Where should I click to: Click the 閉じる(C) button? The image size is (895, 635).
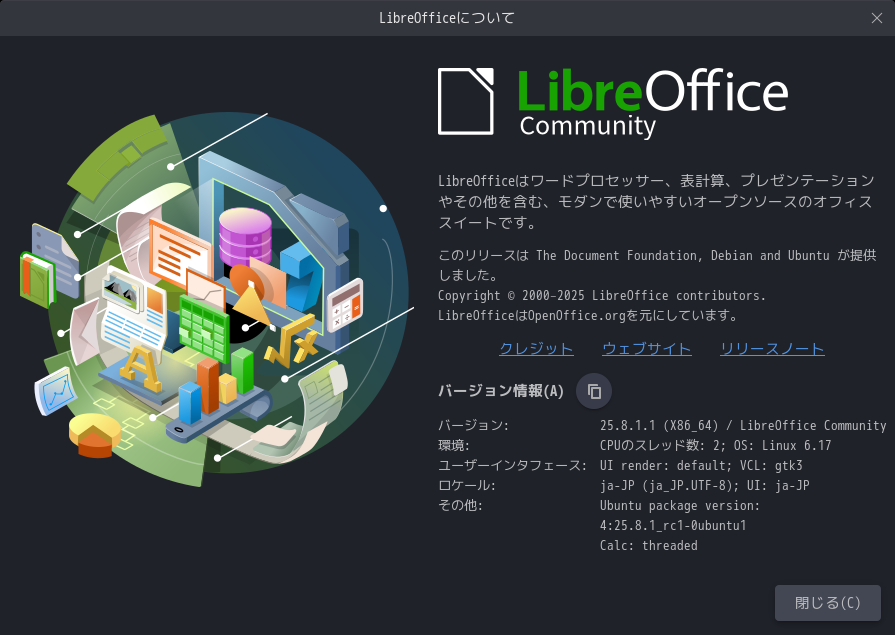(x=828, y=602)
